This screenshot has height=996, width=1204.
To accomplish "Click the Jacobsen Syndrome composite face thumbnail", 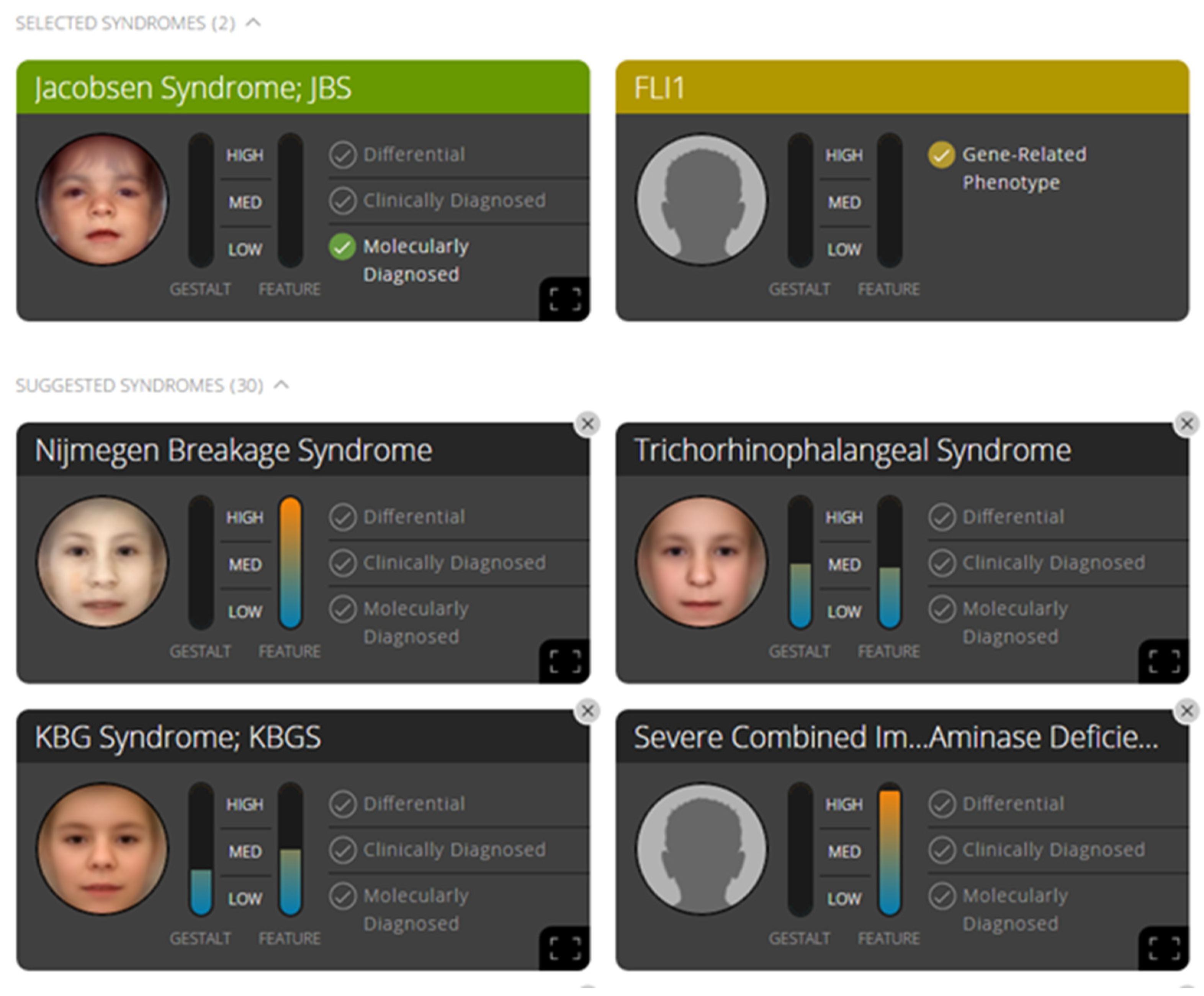I will point(103,200).
